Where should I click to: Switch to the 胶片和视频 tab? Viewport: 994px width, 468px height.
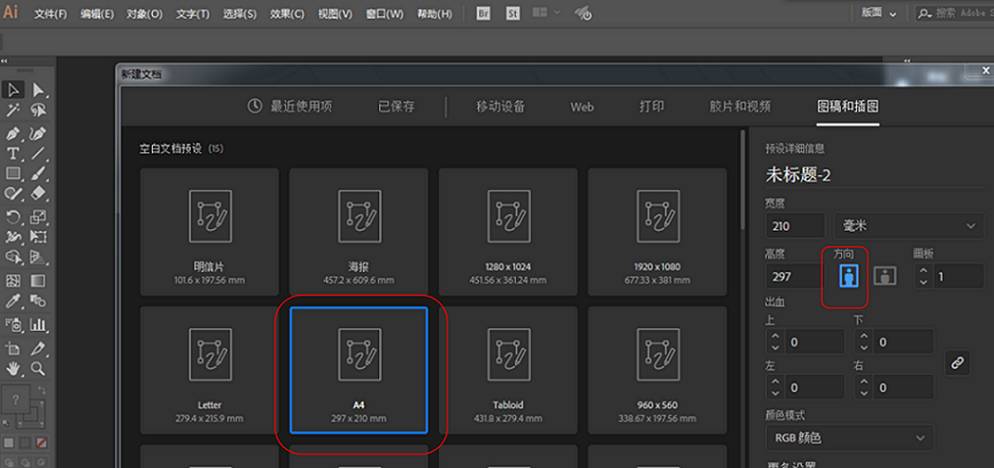pyautogui.click(x=740, y=107)
